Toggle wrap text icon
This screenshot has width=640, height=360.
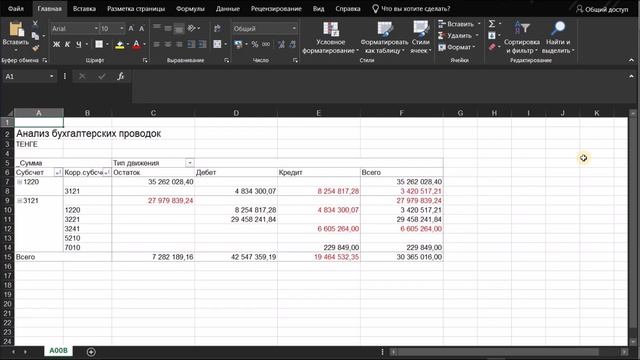pyautogui.click(x=217, y=28)
